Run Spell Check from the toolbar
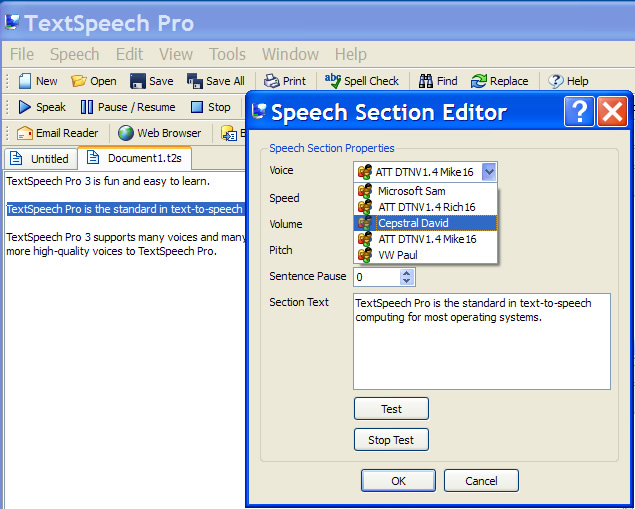 (x=332, y=81)
